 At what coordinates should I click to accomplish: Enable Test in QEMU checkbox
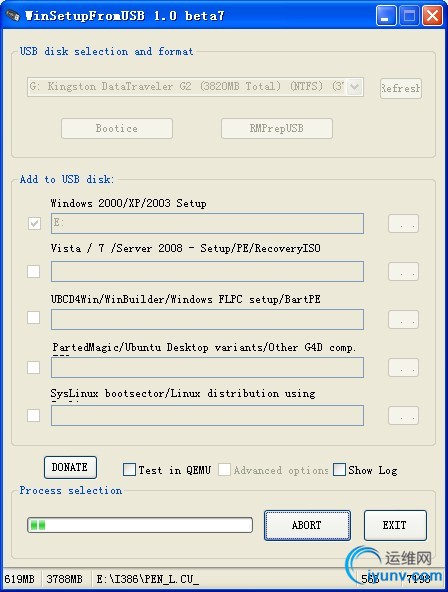(129, 470)
